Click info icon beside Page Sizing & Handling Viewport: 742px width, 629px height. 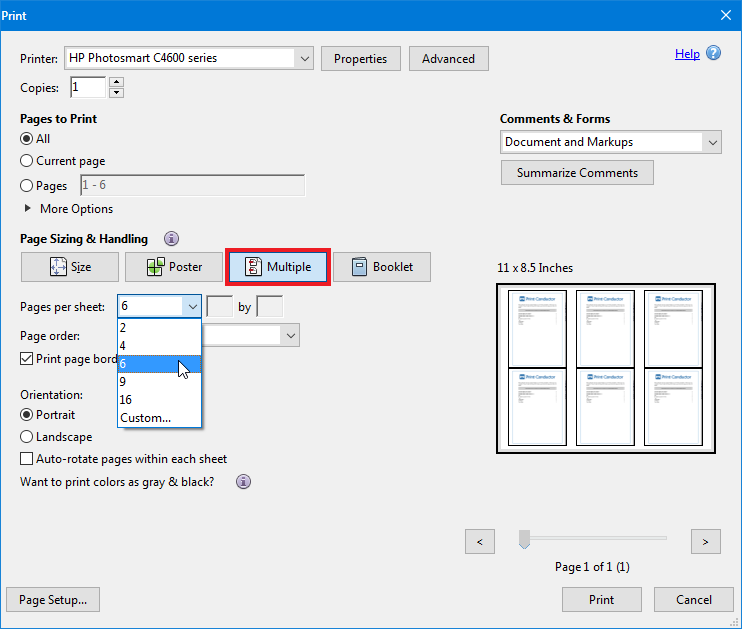[171, 239]
